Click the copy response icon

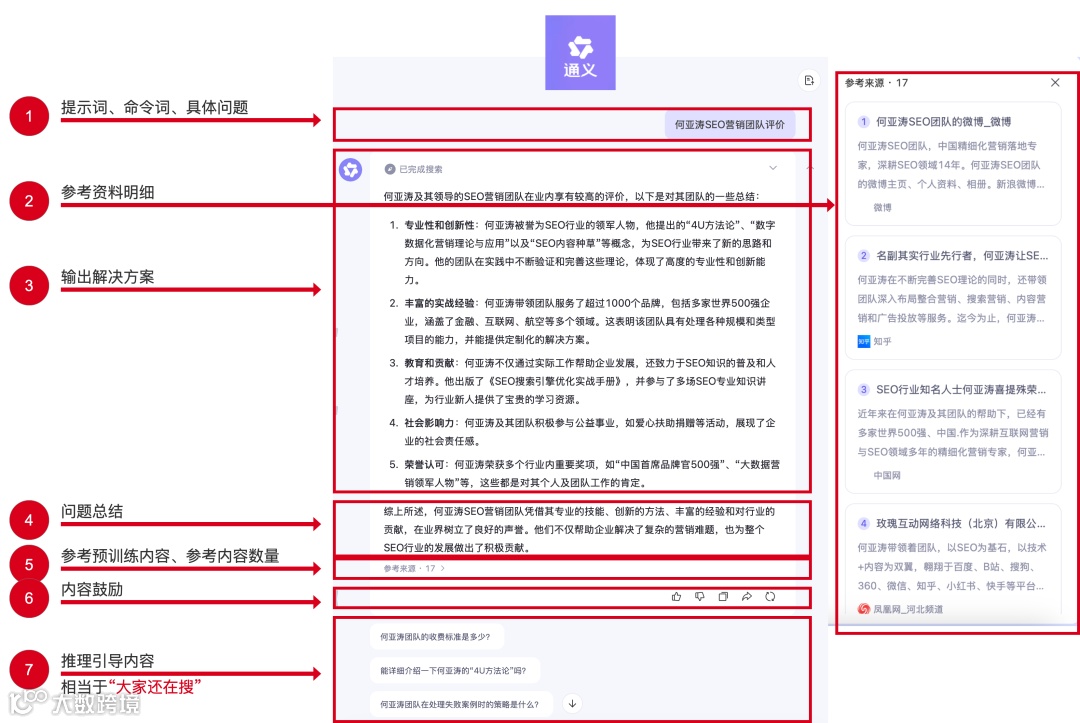point(723,597)
